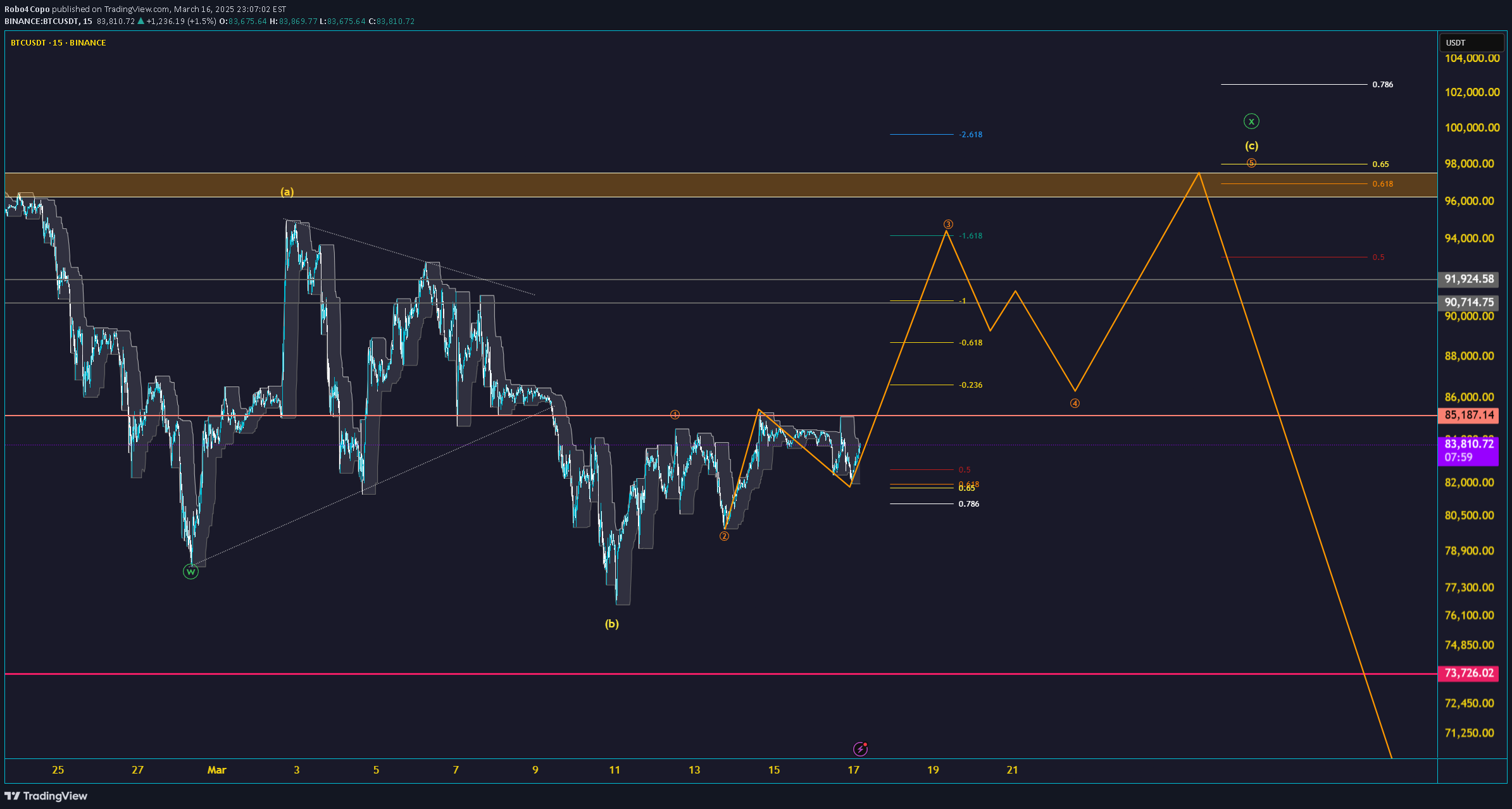Viewport: 1512px width, 809px height.
Task: Click the 98,000.00 price axis tick
Action: pyautogui.click(x=1469, y=164)
